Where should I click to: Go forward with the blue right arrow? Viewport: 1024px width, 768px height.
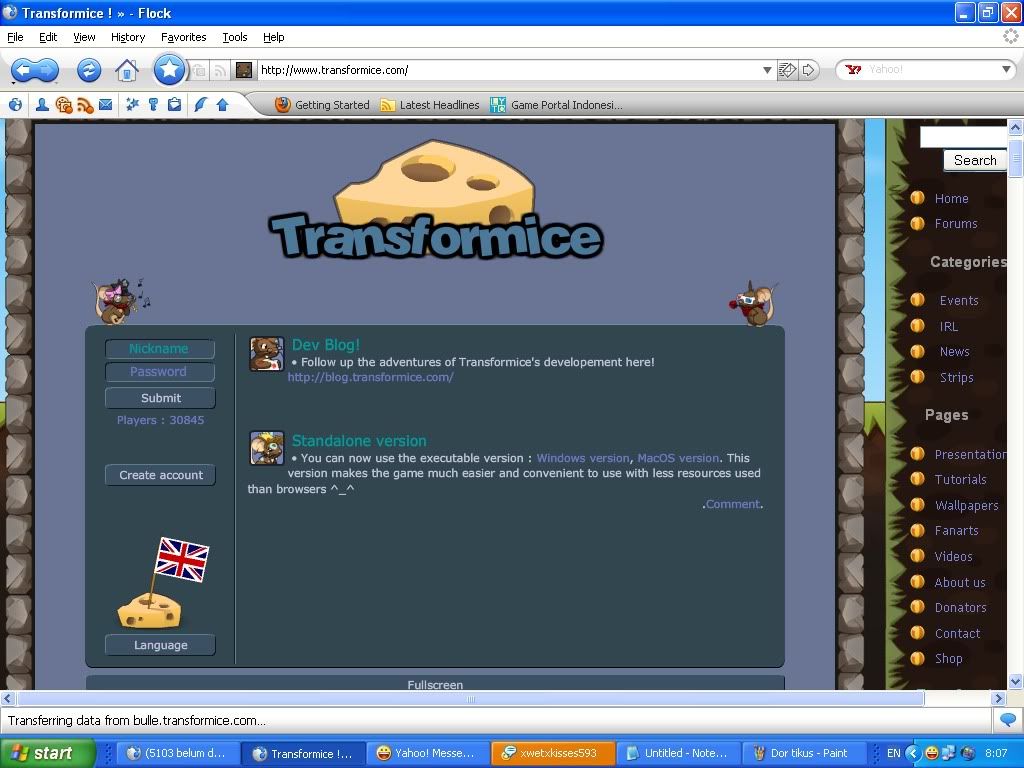click(x=47, y=69)
